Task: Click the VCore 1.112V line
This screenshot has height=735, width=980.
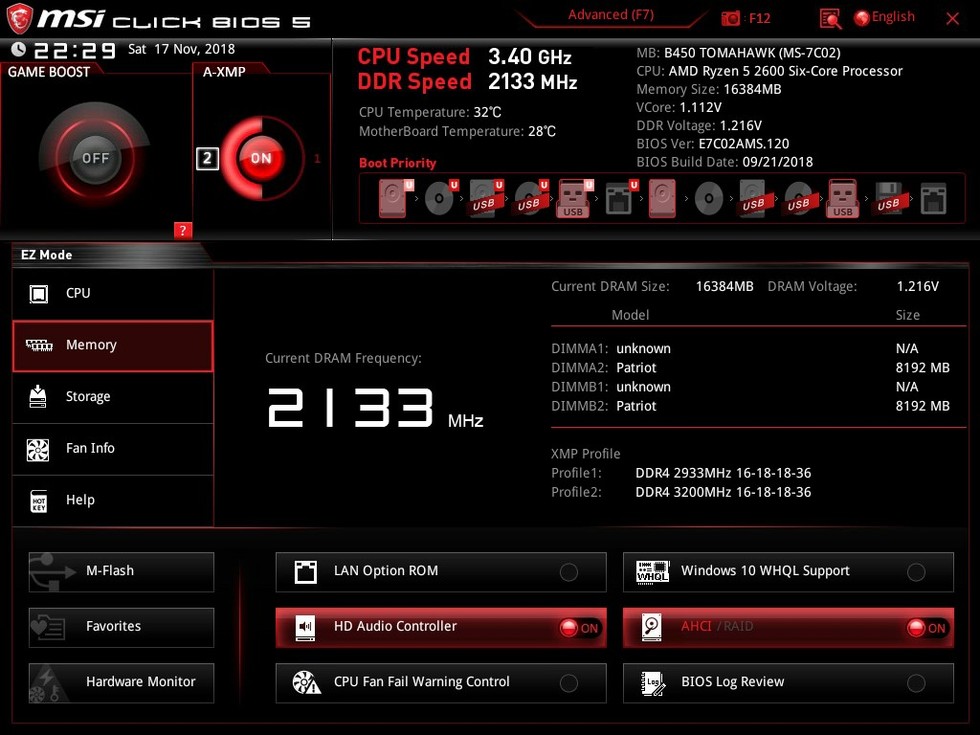Action: (679, 108)
